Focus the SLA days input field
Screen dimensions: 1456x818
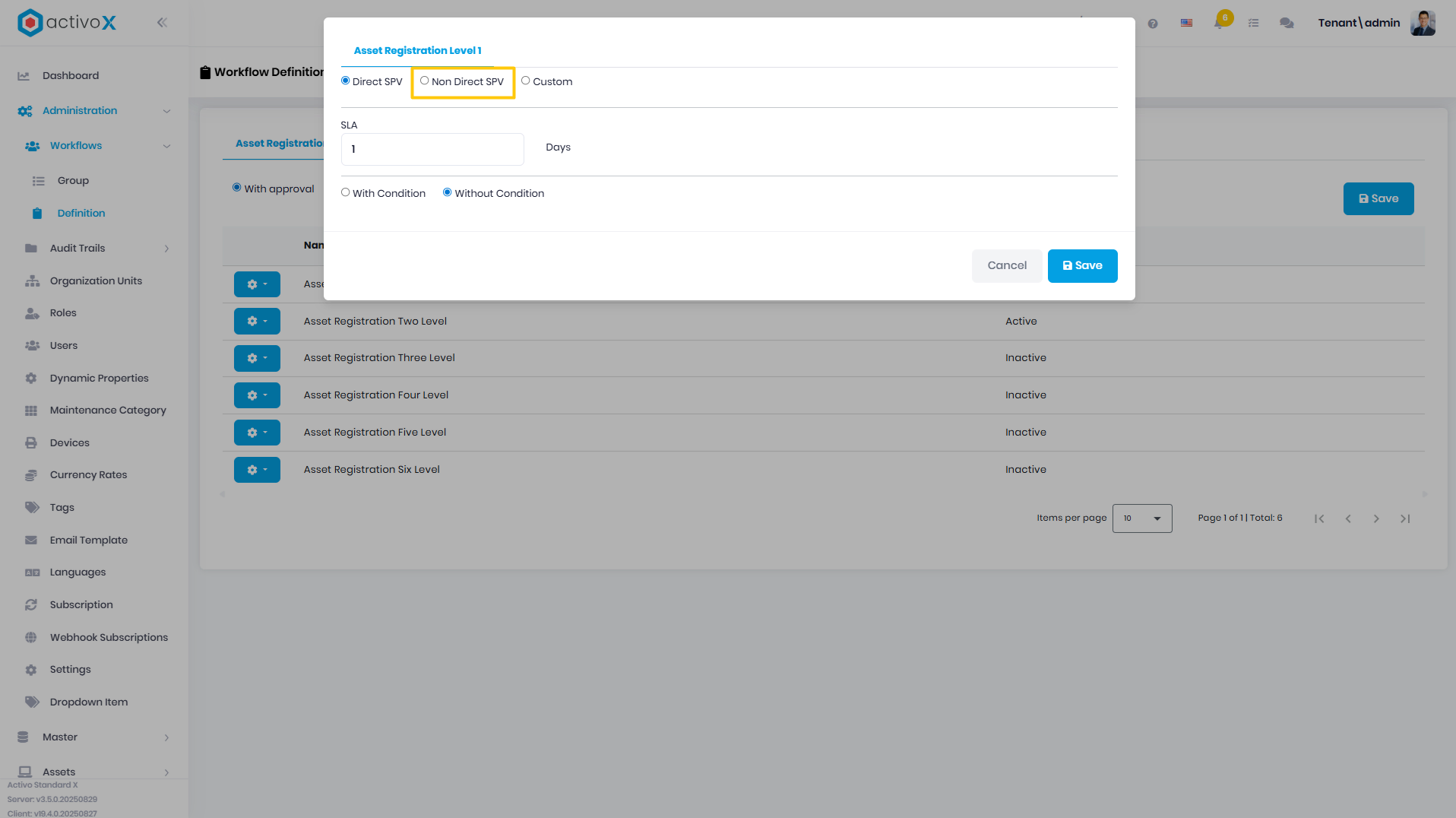pyautogui.click(x=432, y=149)
